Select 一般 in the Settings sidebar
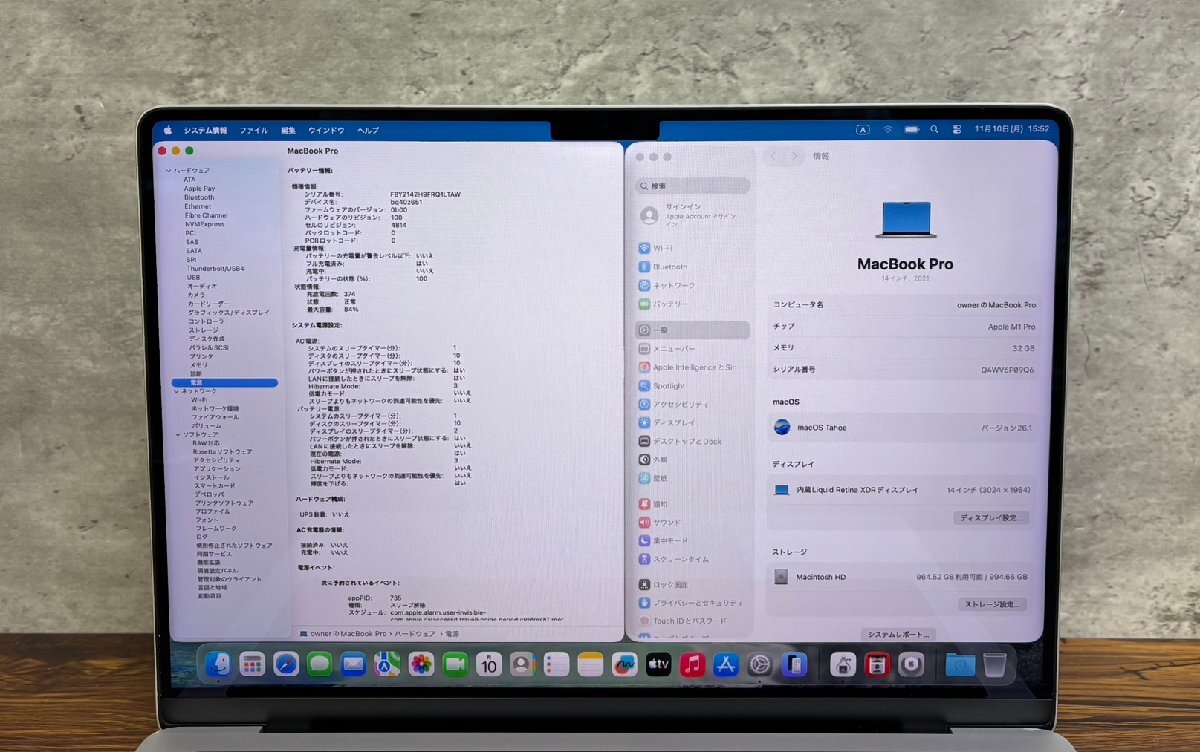Screen dimensions: 1200x752 tap(693, 330)
